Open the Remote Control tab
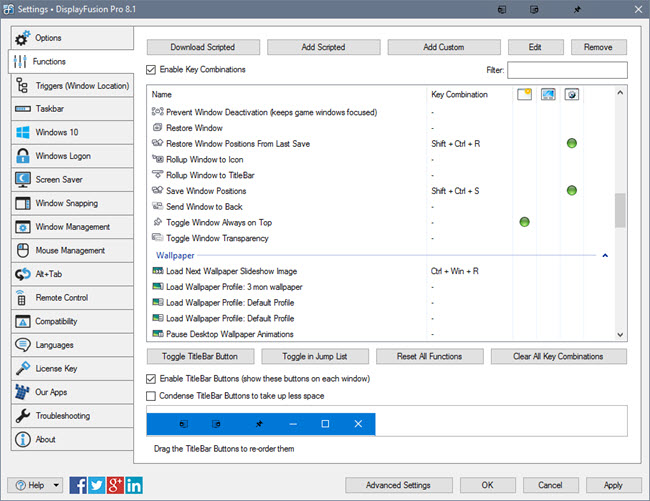 coord(72,298)
